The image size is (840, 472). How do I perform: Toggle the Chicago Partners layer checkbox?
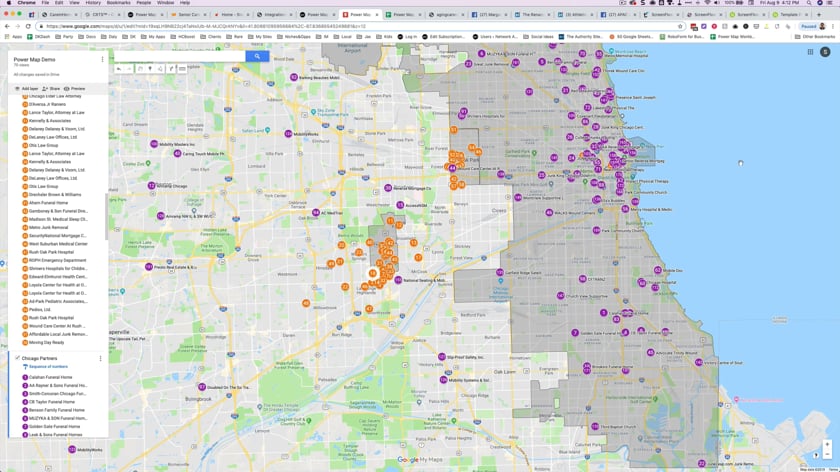18,358
